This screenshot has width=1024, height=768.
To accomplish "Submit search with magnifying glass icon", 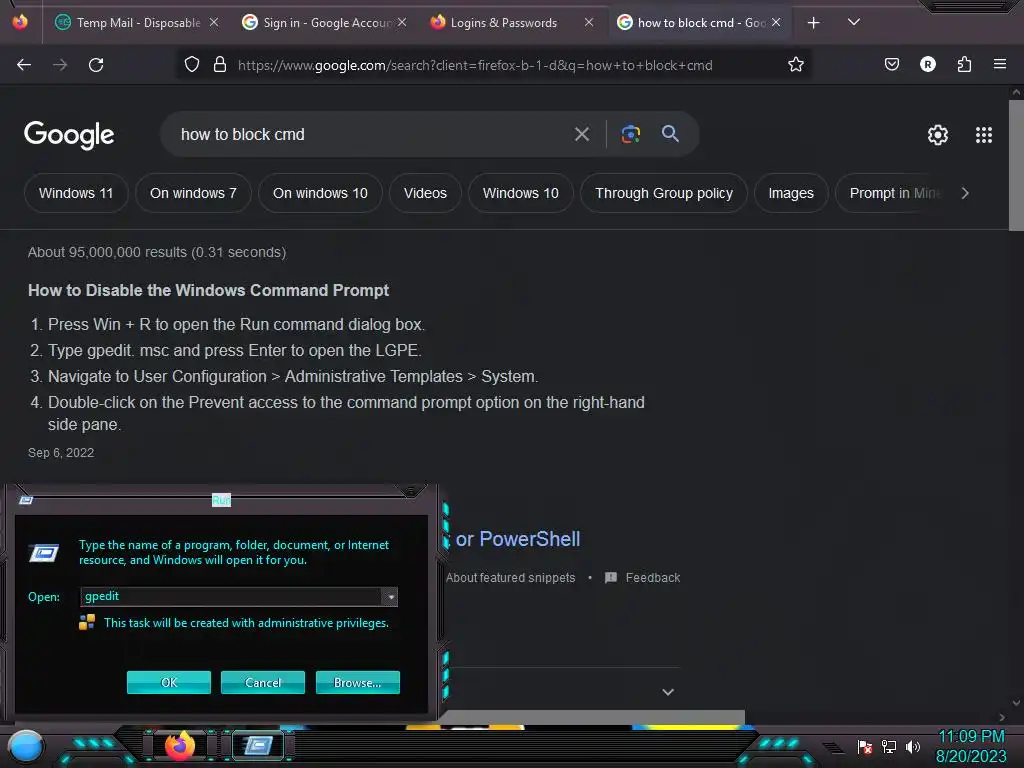I will coord(670,134).
